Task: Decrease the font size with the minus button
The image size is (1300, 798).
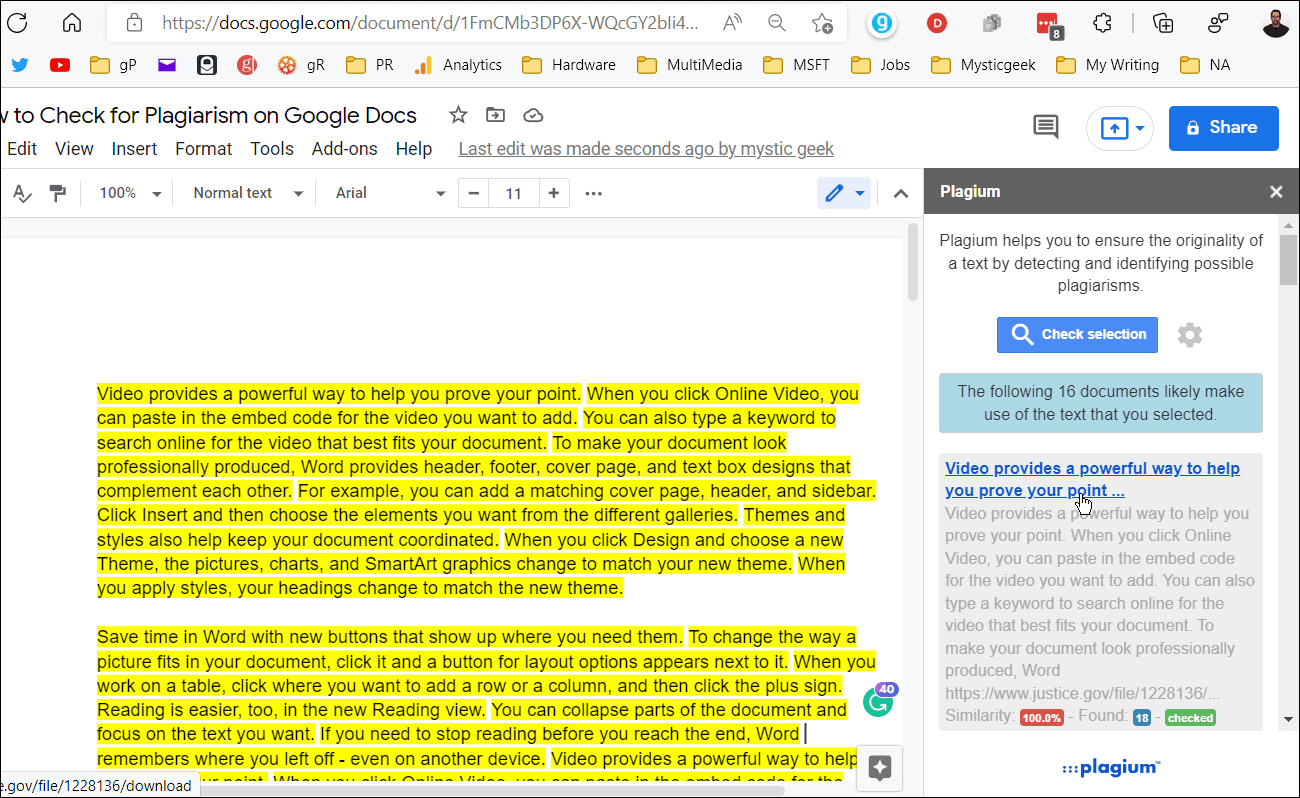Action: click(474, 193)
